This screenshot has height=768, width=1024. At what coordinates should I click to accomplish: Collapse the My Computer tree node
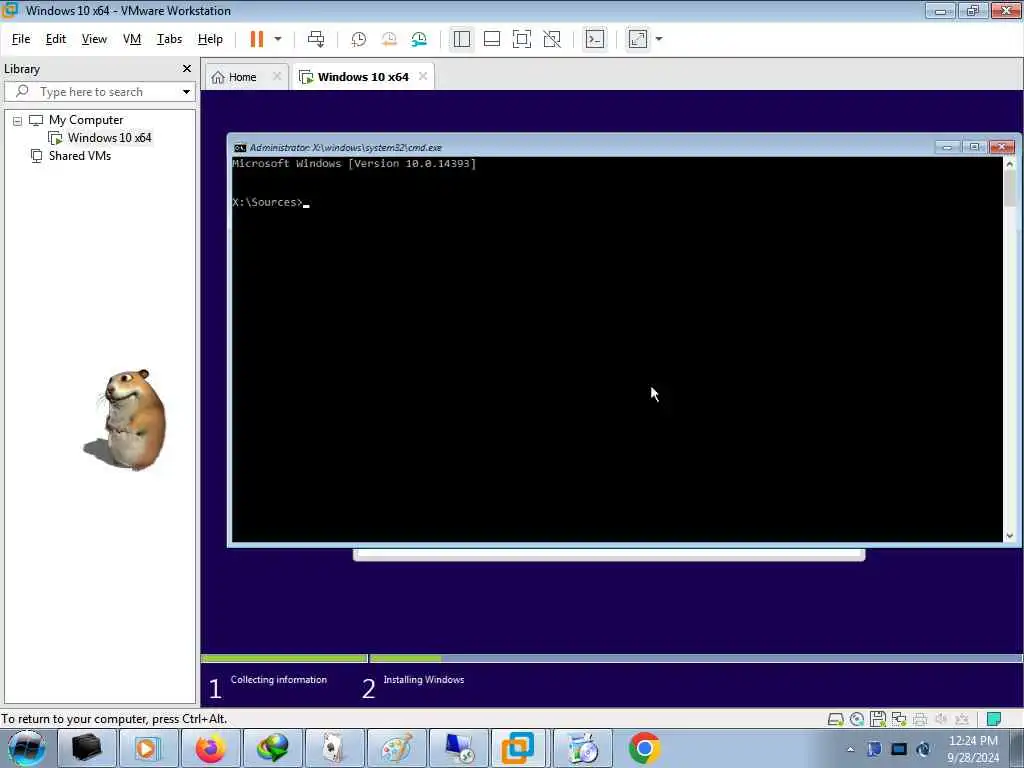coord(18,121)
